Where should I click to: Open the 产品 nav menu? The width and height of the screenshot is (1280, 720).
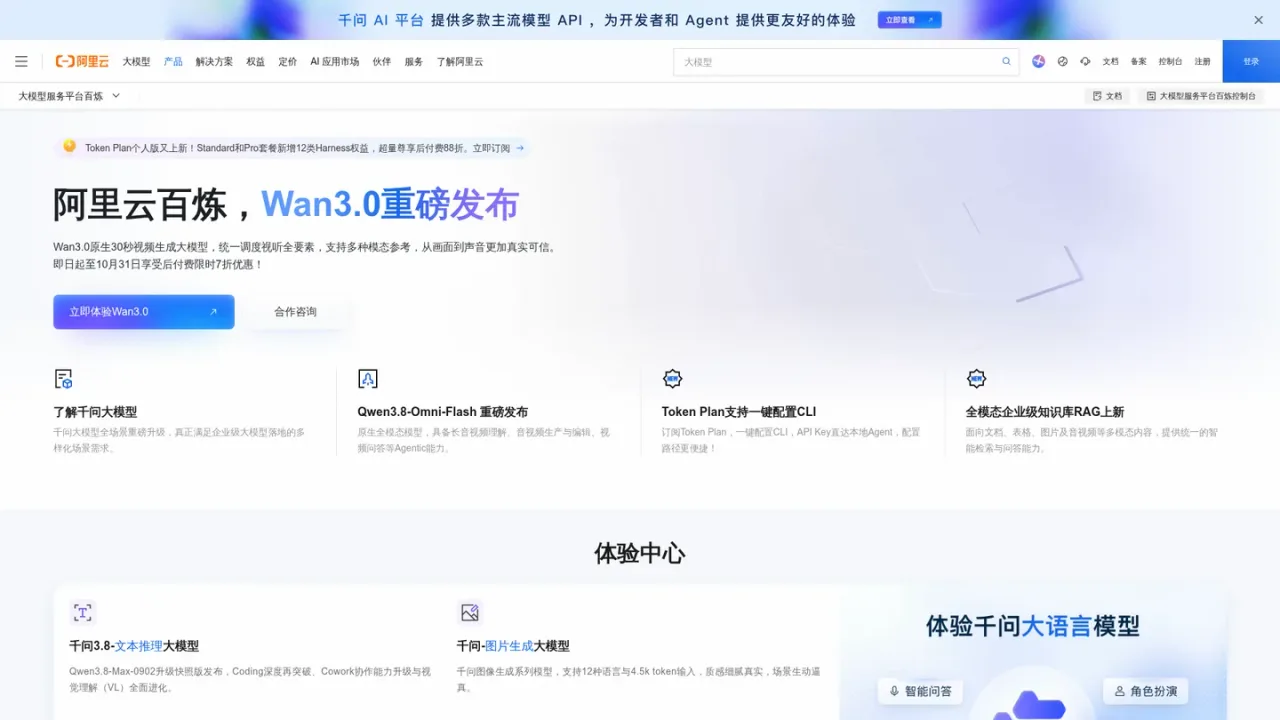point(173,62)
